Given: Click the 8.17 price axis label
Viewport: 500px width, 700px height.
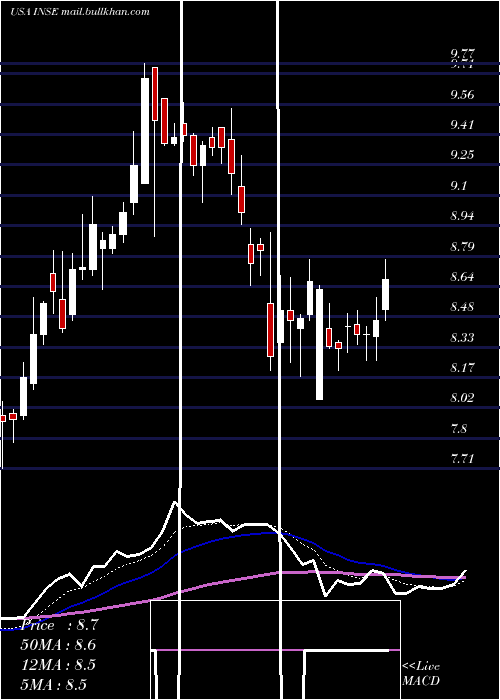Looking at the screenshot, I should pyautogui.click(x=462, y=367).
